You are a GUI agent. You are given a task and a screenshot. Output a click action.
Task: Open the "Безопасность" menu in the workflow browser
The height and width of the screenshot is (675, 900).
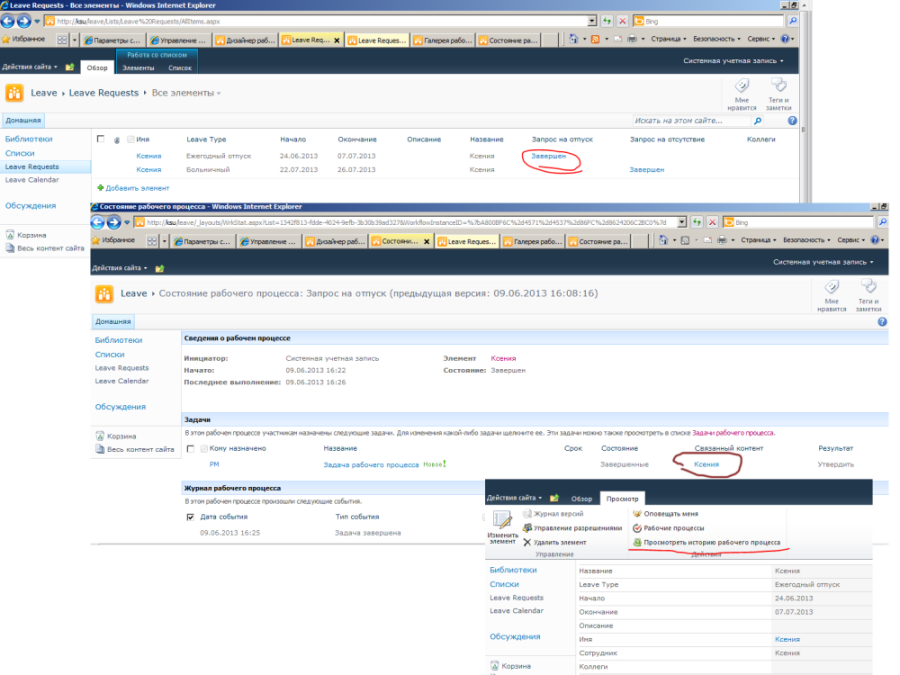(x=806, y=240)
